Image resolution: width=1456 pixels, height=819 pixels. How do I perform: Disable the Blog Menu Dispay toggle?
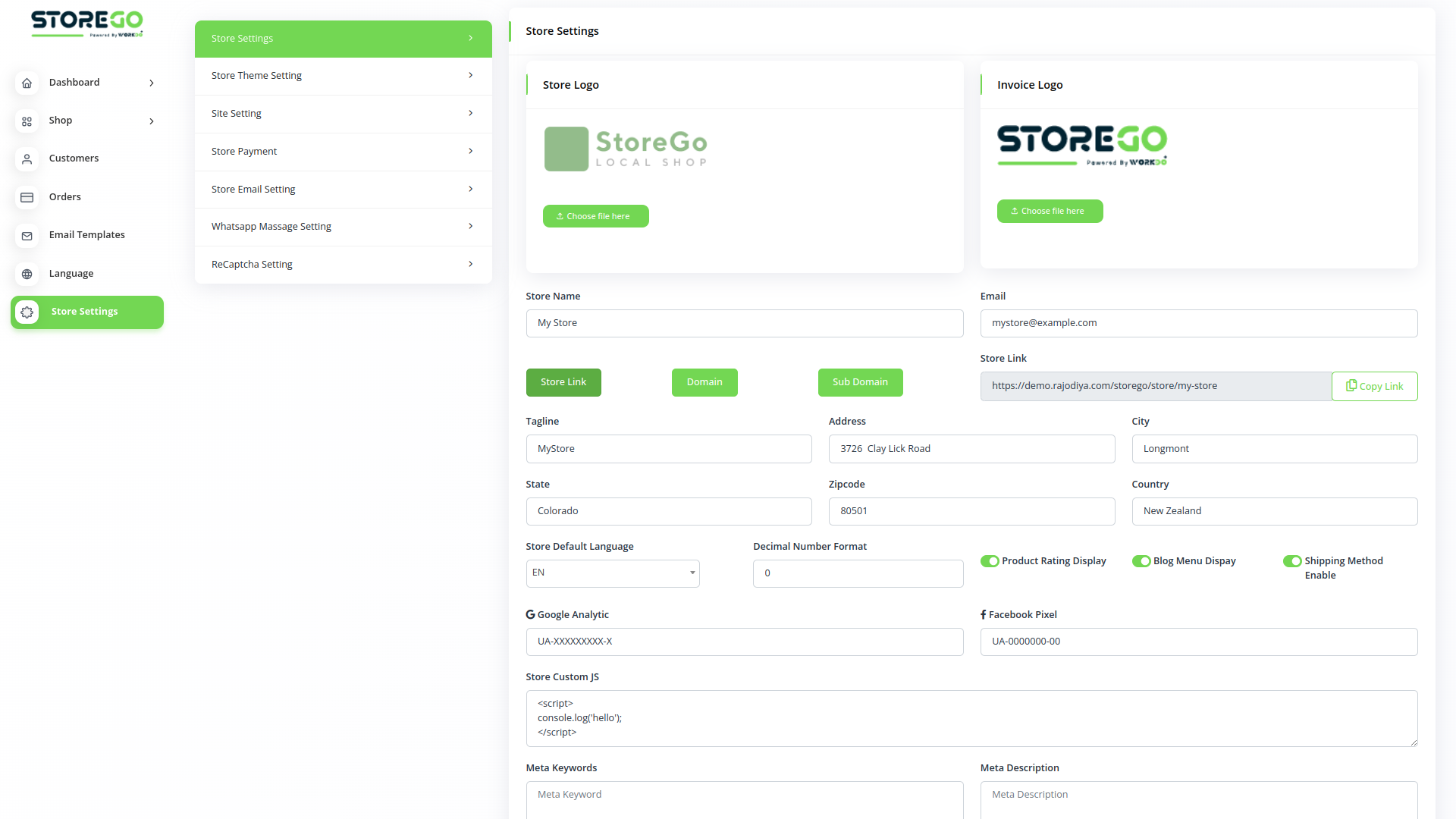1141,561
